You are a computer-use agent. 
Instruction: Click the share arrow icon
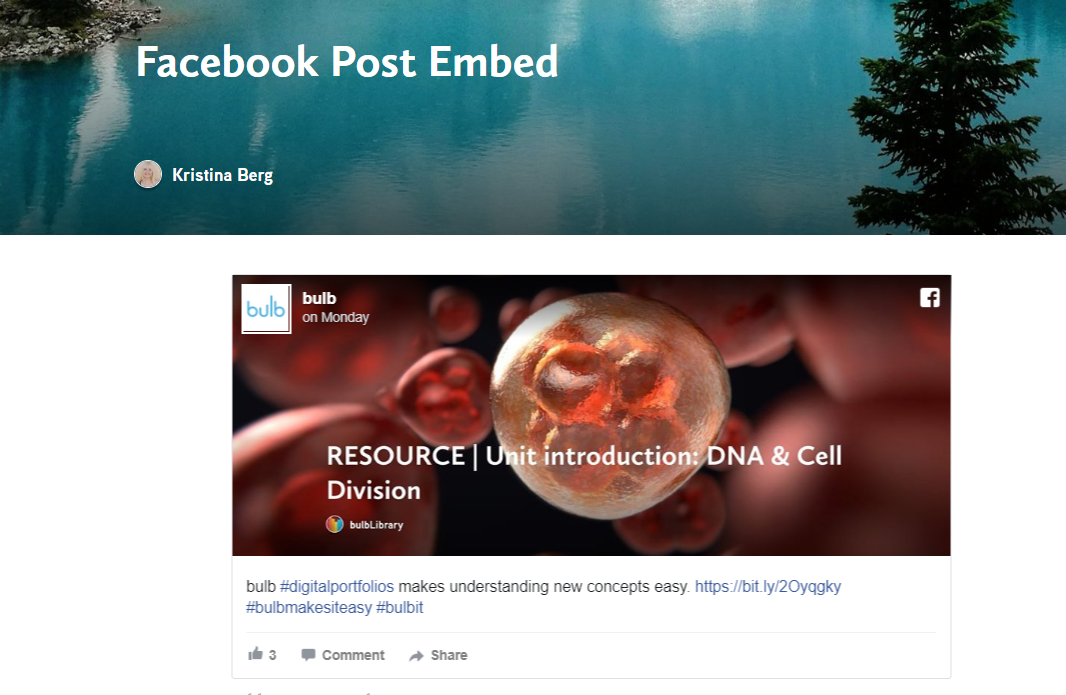416,656
